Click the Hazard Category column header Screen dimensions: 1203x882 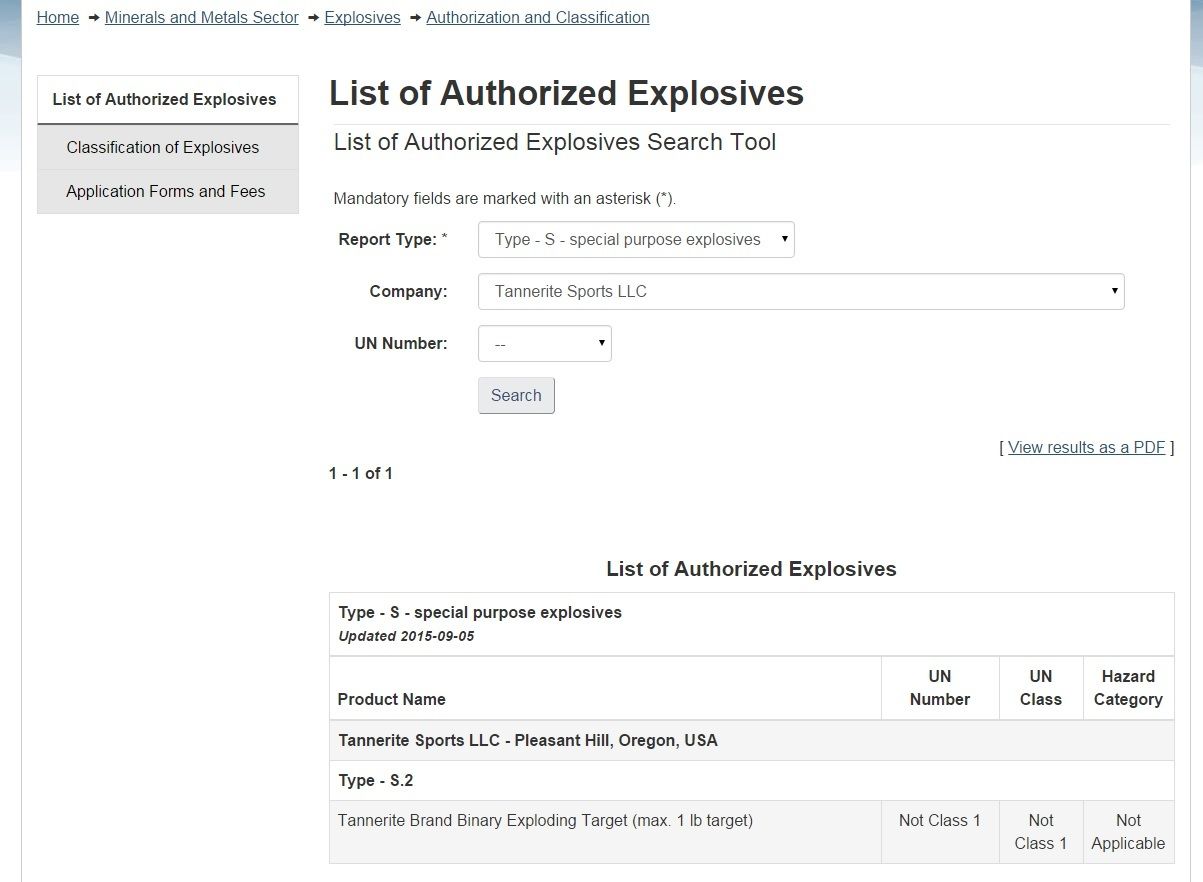click(1128, 688)
